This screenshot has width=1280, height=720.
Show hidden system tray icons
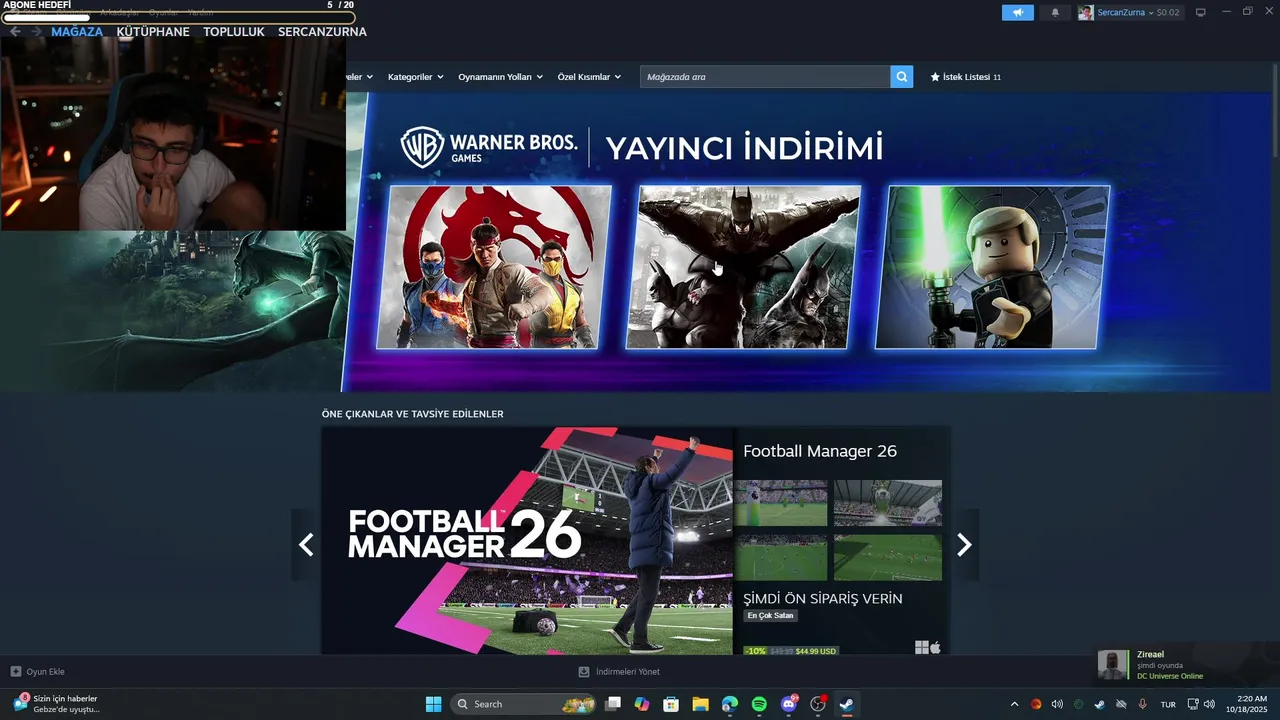(x=1014, y=704)
